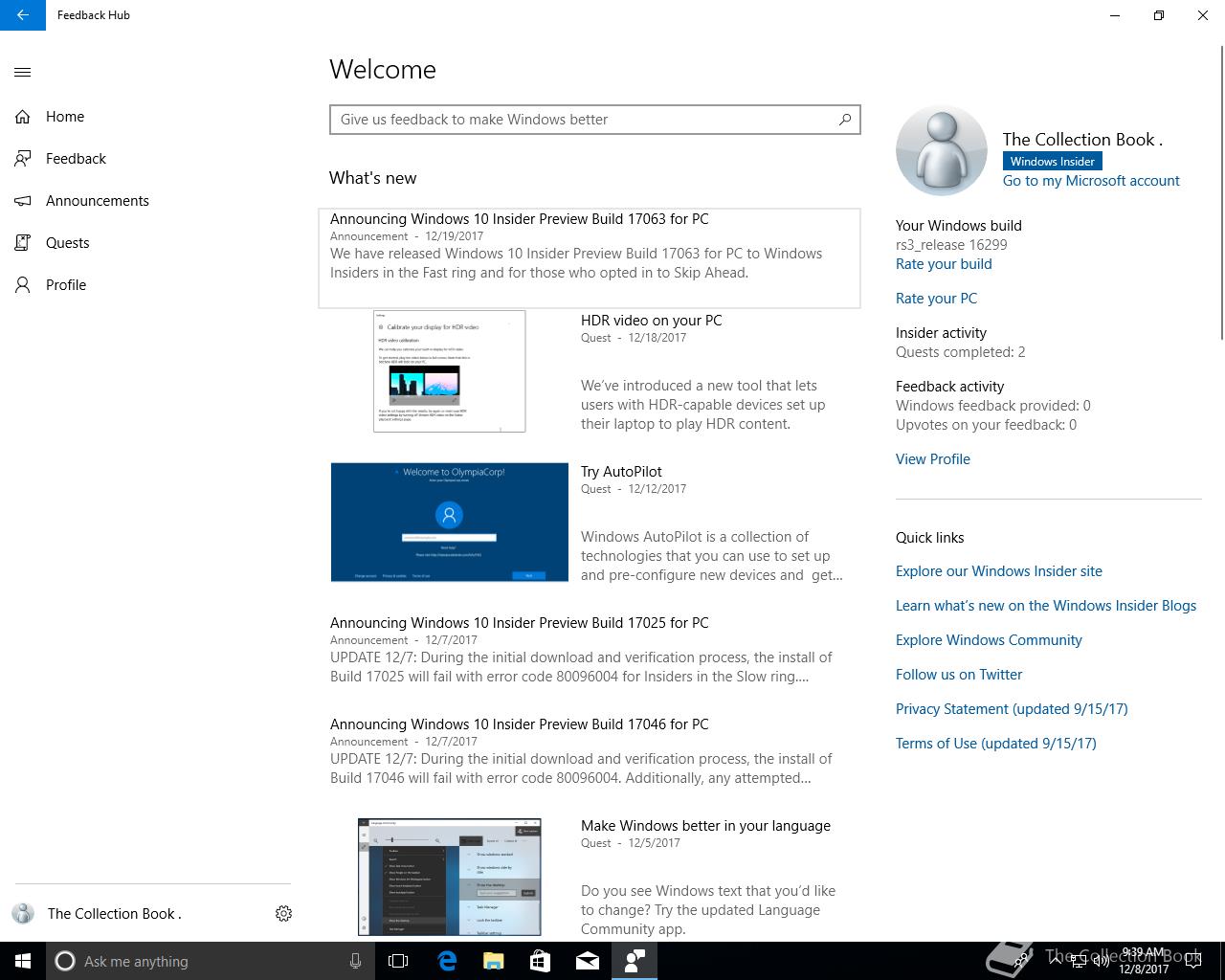Click the Announcements megaphone icon

(x=23, y=201)
